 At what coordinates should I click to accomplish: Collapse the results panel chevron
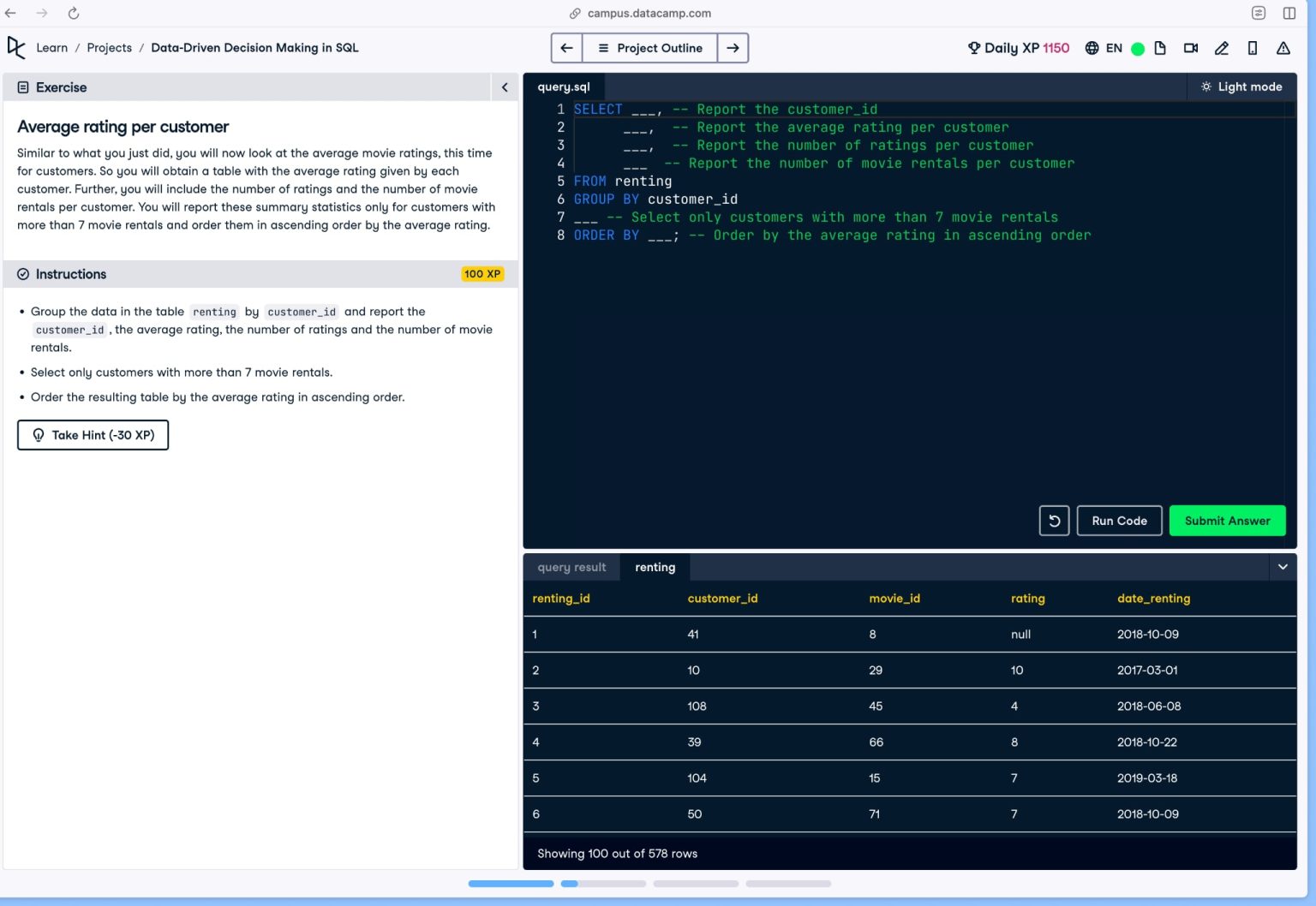coord(1283,567)
